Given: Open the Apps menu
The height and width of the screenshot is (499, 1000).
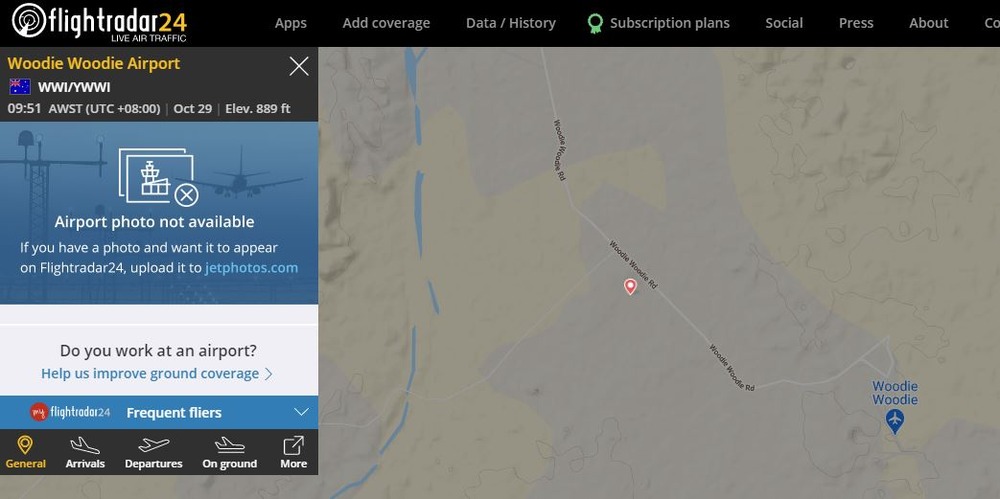Looking at the screenshot, I should [291, 23].
